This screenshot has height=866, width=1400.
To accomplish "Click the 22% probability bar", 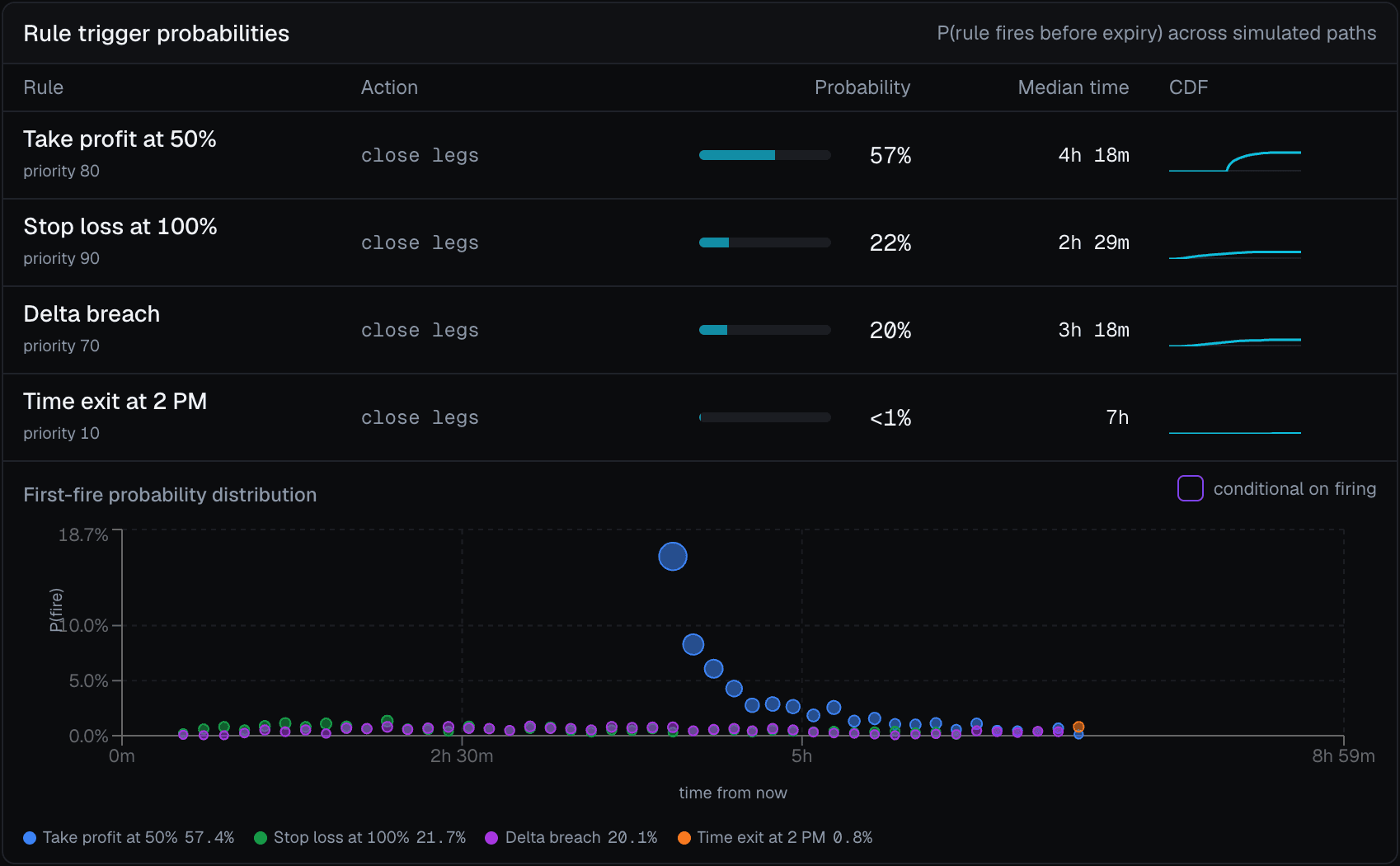I will tap(764, 242).
